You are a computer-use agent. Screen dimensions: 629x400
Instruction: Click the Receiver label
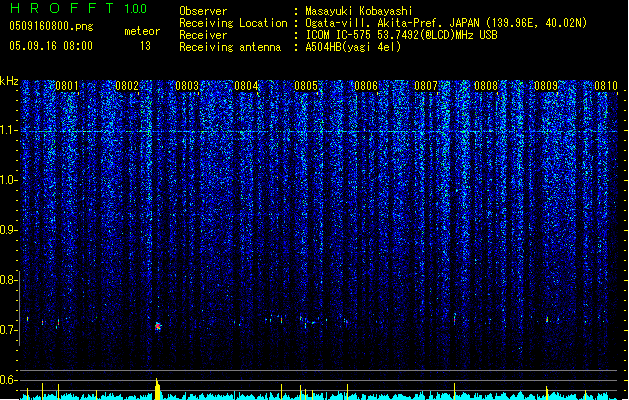(203, 35)
